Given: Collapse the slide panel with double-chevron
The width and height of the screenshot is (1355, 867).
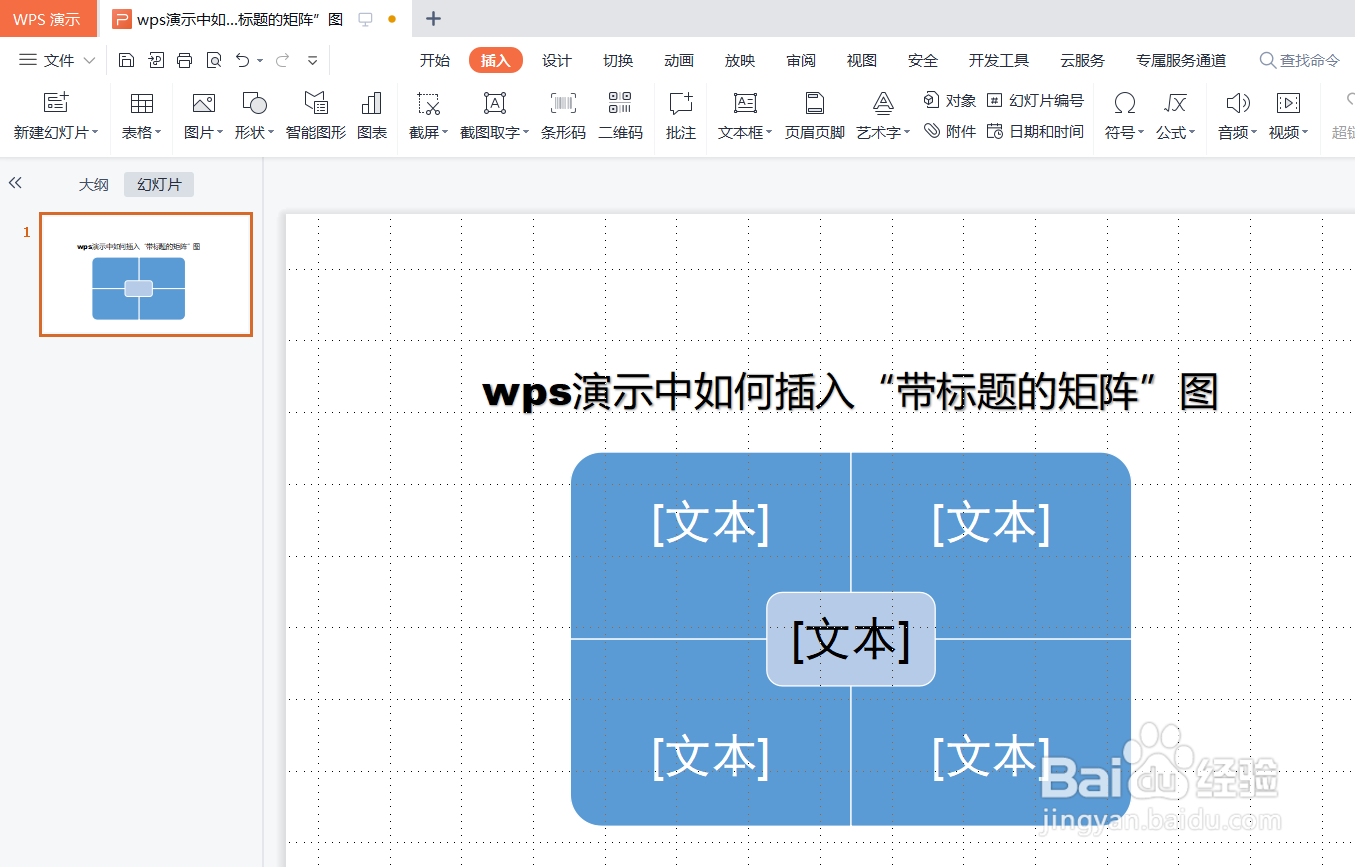Looking at the screenshot, I should (x=15, y=183).
